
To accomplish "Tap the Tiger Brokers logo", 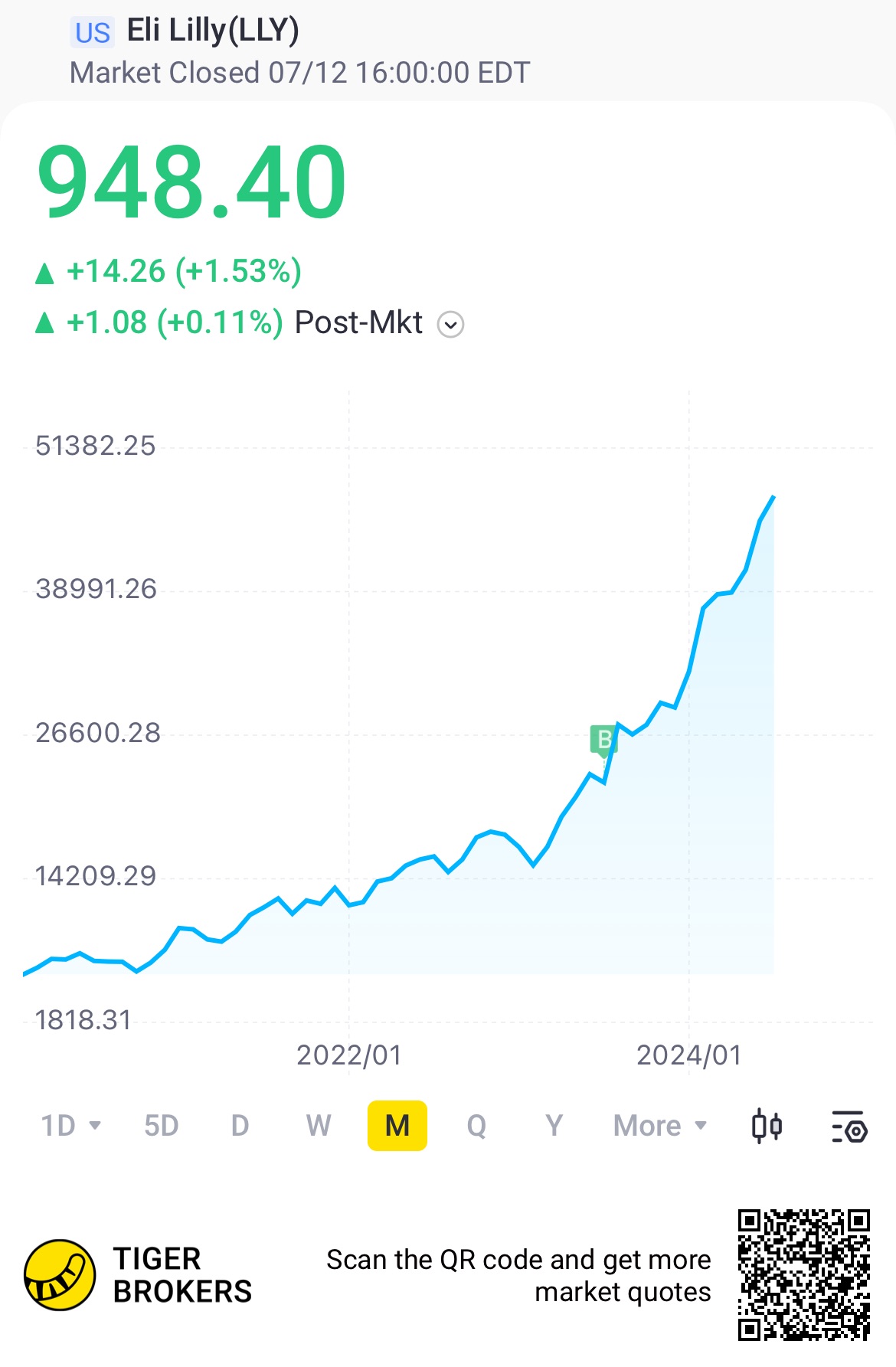I will click(60, 1275).
